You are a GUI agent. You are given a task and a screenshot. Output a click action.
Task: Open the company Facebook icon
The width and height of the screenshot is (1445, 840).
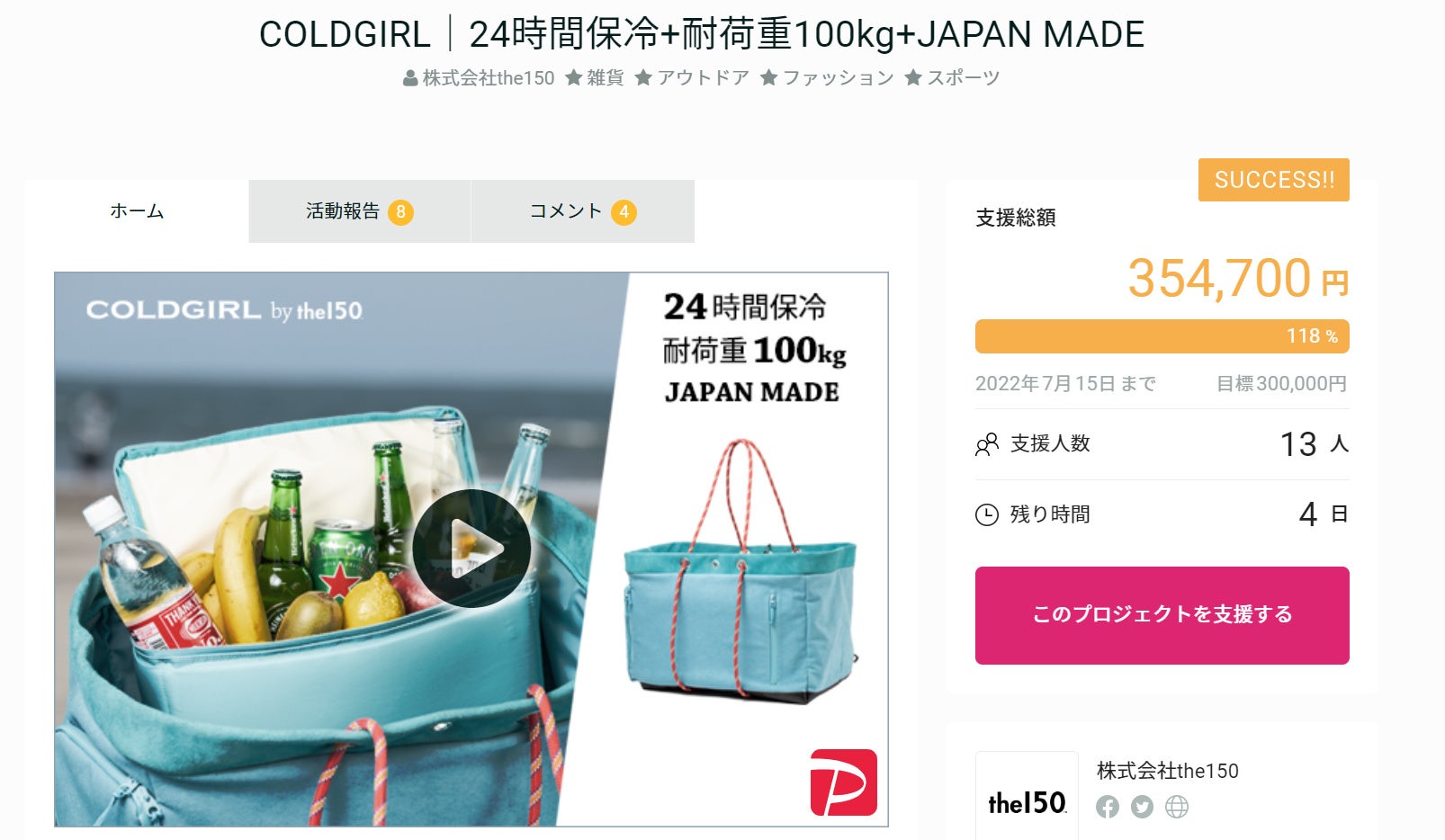coord(1108,807)
